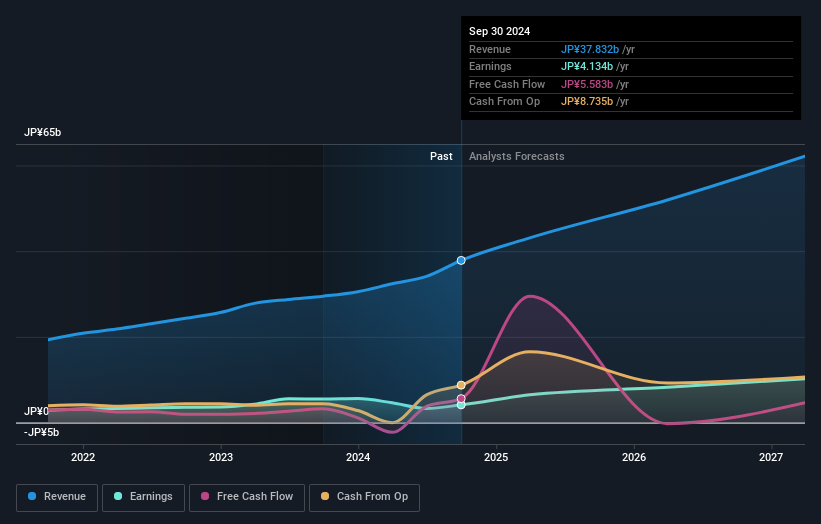Toggle the Cash From Op legend button
821x524 pixels.
tap(364, 497)
